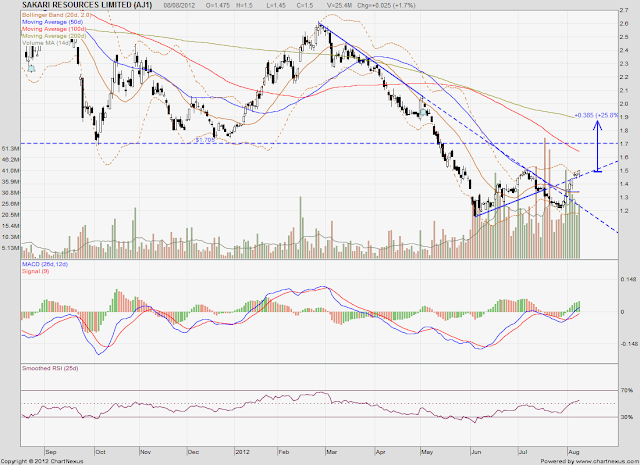Click the close price C=1.5

pos(304,5)
